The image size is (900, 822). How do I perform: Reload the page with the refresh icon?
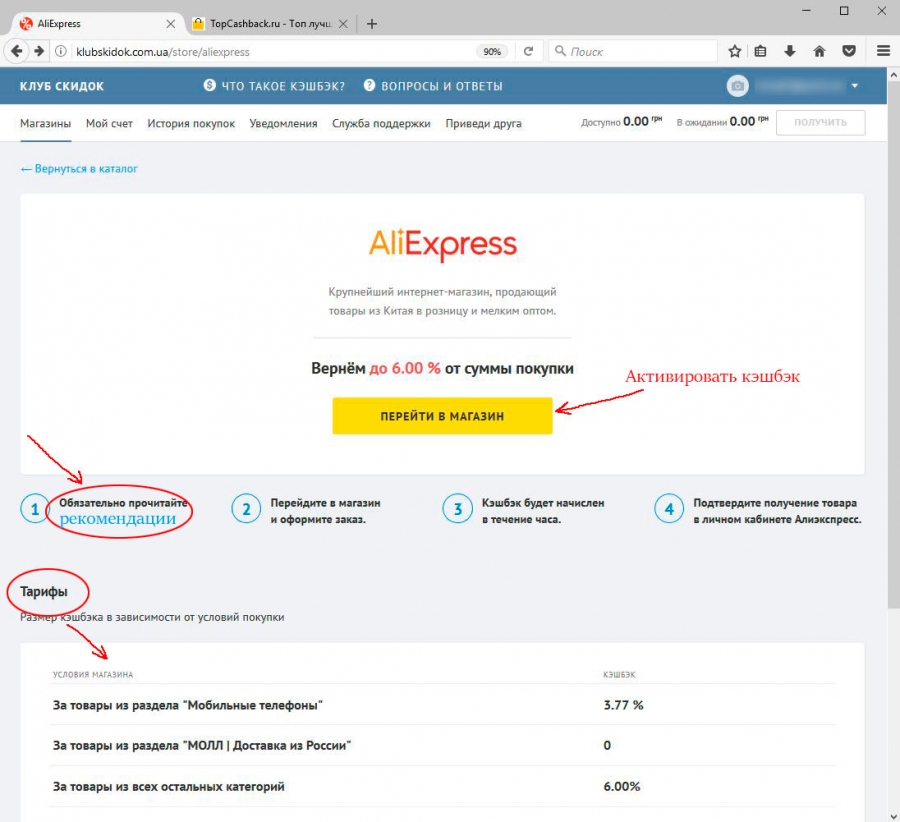click(528, 51)
